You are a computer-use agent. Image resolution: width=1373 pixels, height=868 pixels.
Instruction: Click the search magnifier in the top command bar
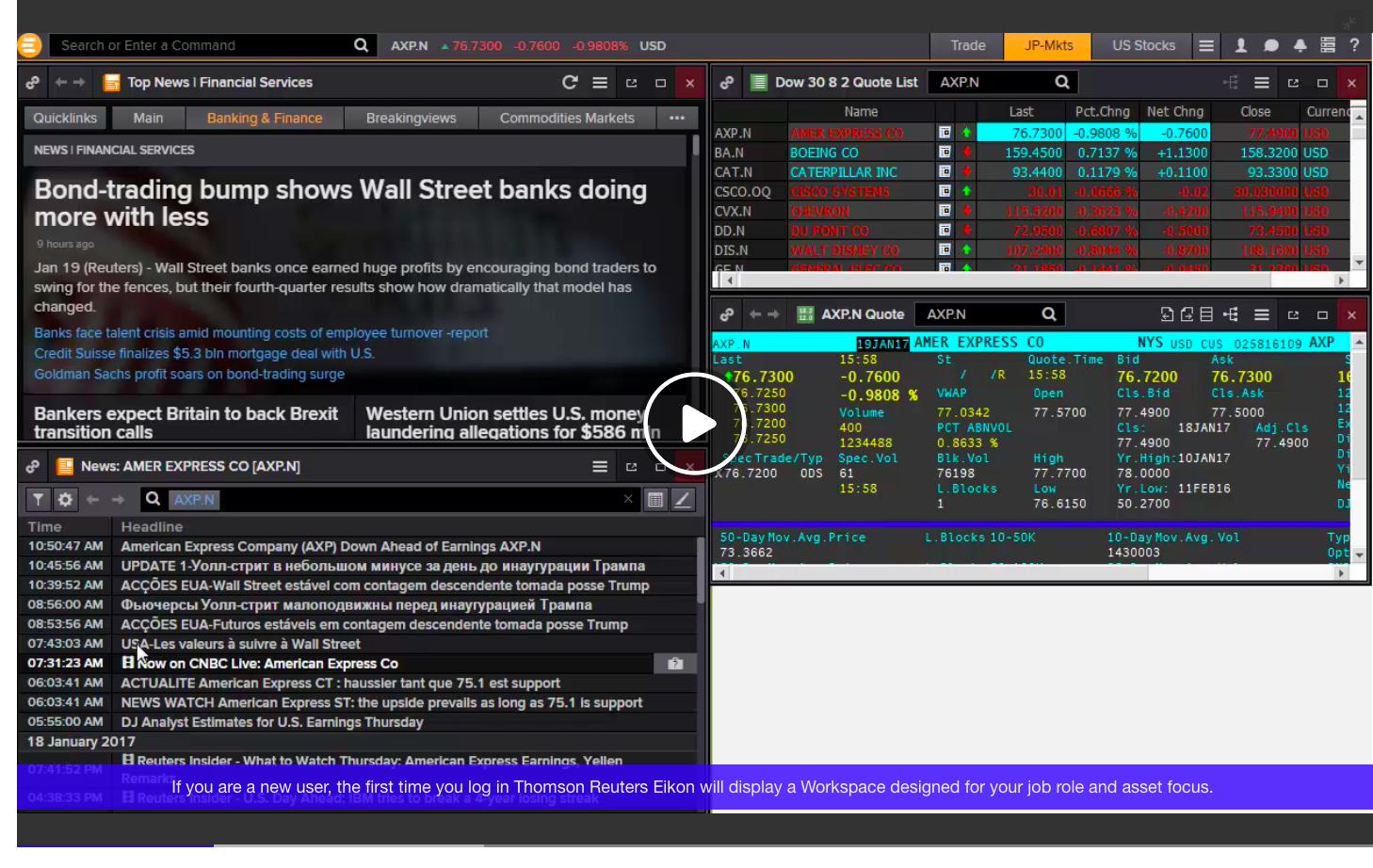(x=361, y=45)
